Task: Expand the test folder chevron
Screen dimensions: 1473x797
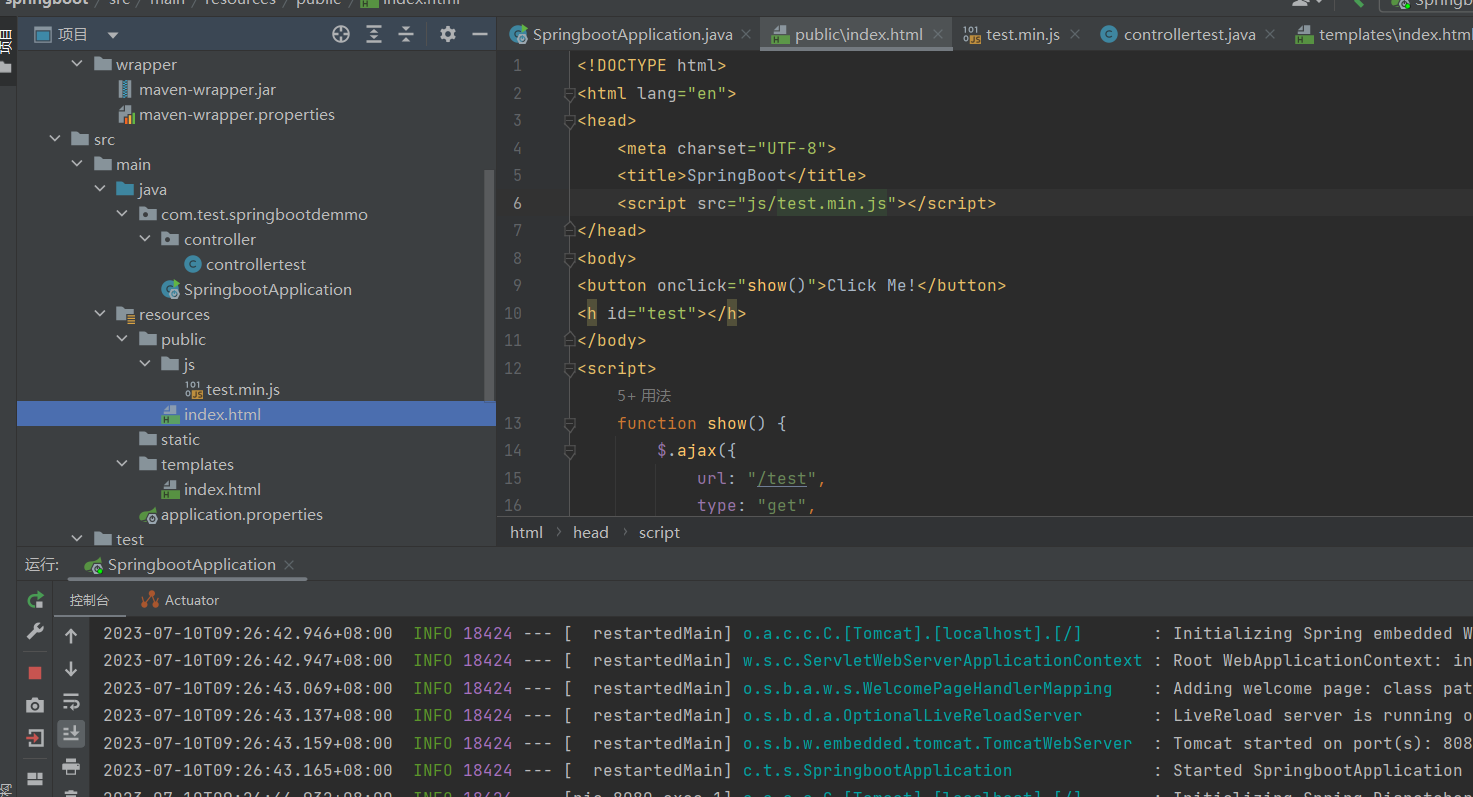Action: (x=78, y=539)
